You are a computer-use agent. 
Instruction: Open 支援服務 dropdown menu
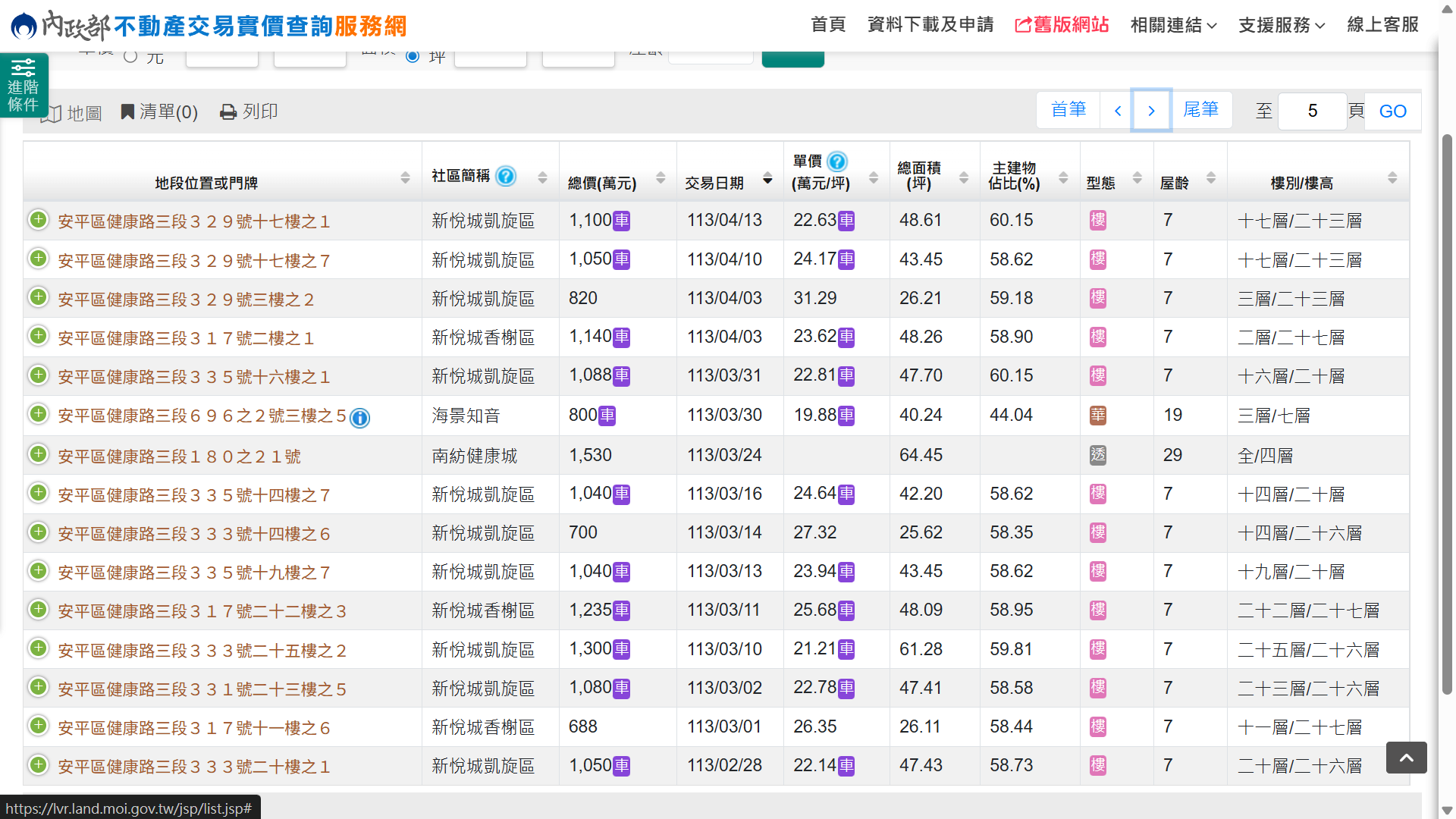coord(1282,25)
